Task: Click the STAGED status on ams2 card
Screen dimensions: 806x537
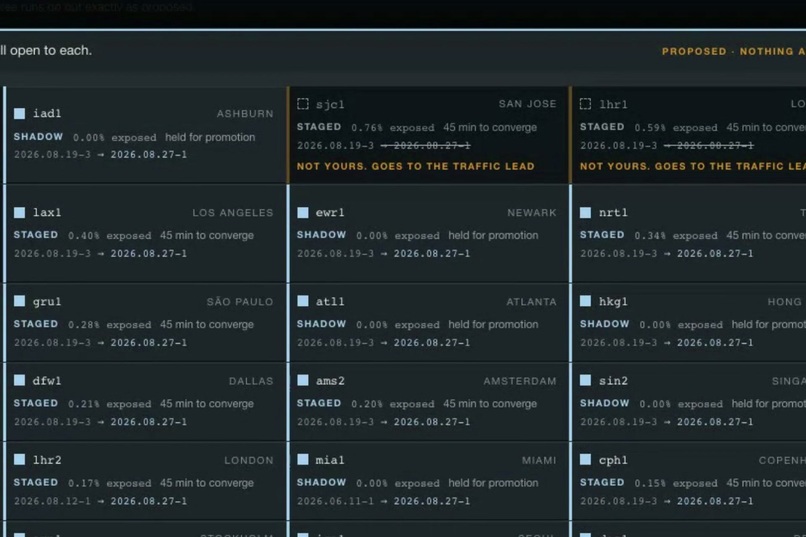Action: click(319, 403)
